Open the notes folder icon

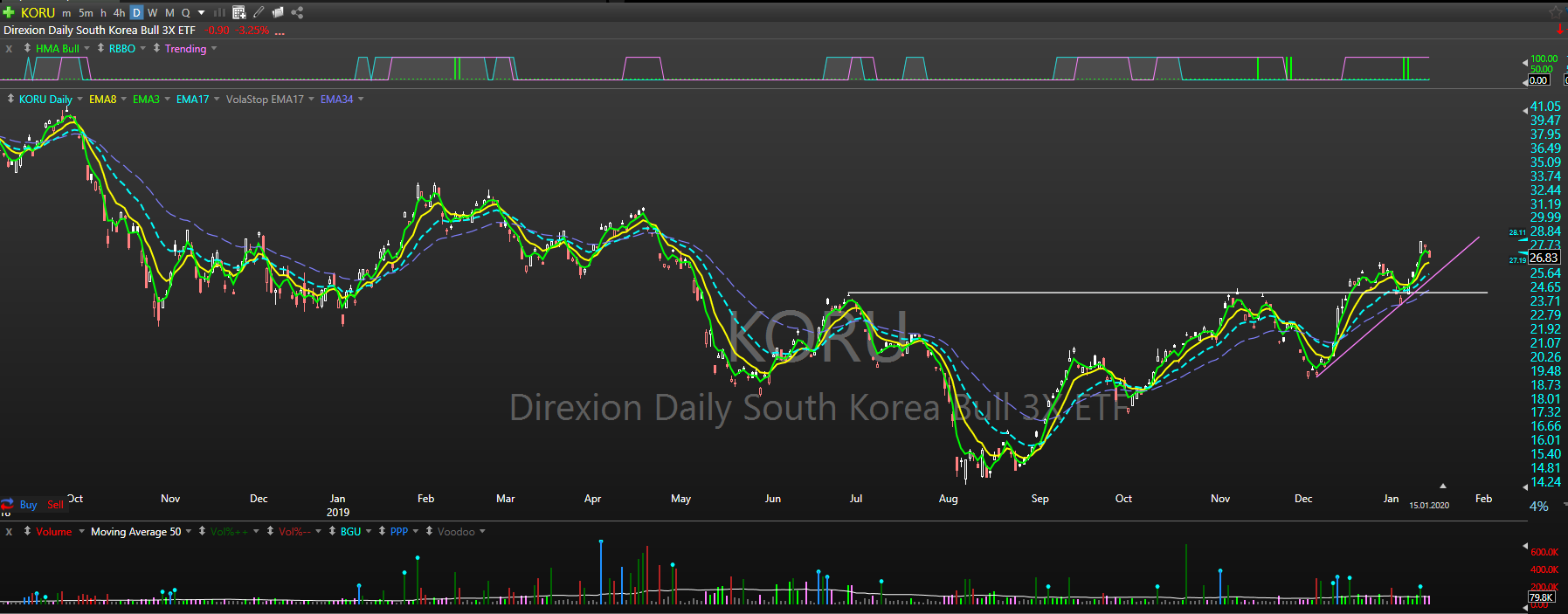point(278,12)
